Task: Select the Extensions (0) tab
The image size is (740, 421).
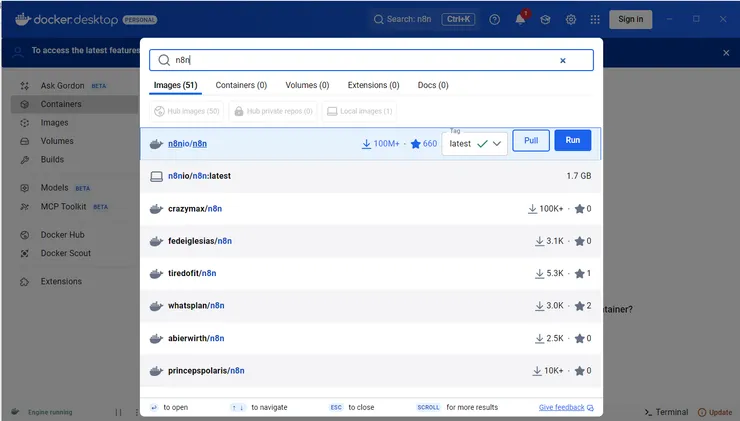Action: tap(373, 86)
